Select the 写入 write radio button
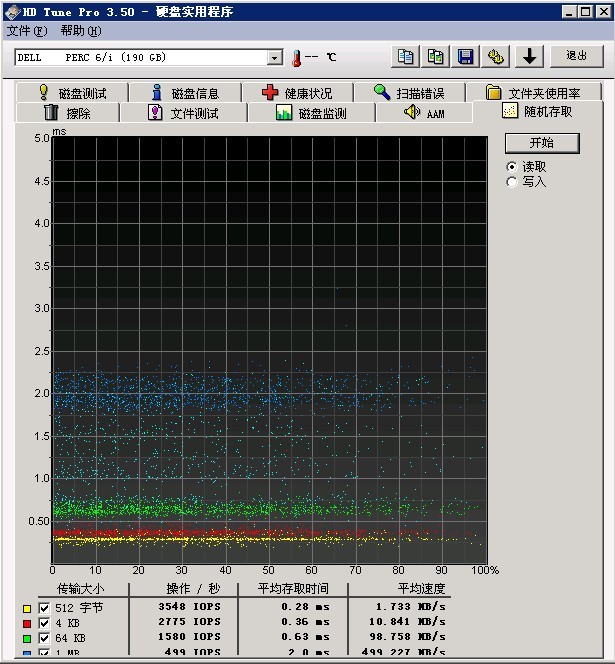The height and width of the screenshot is (664, 615). 512,182
